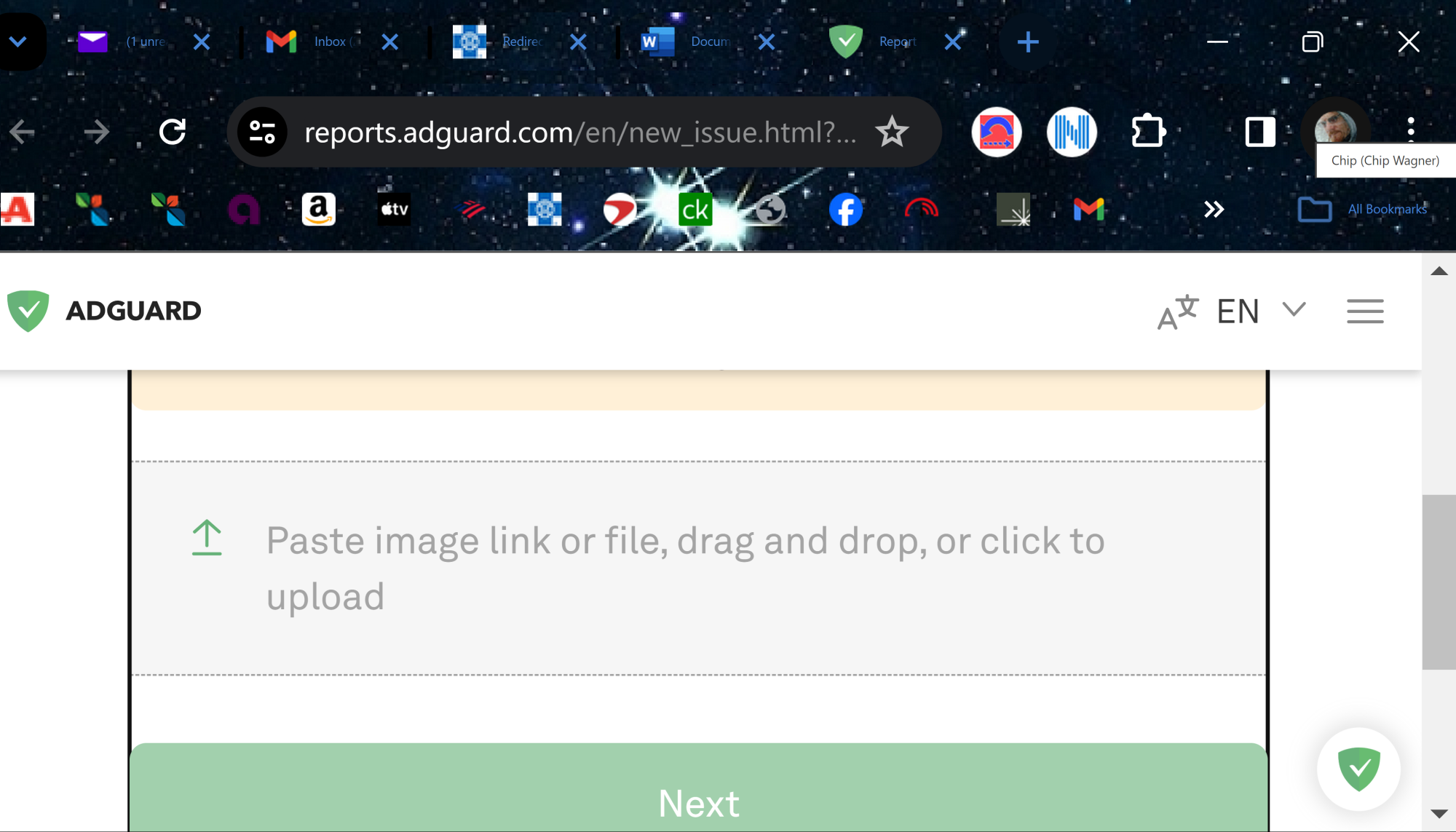Open the bookmark star icon
Viewport: 1456px width, 832px height.
(x=892, y=132)
